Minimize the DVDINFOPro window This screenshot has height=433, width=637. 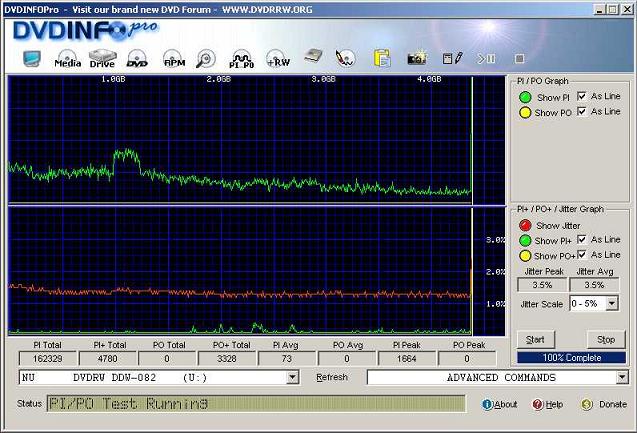tap(600, 9)
